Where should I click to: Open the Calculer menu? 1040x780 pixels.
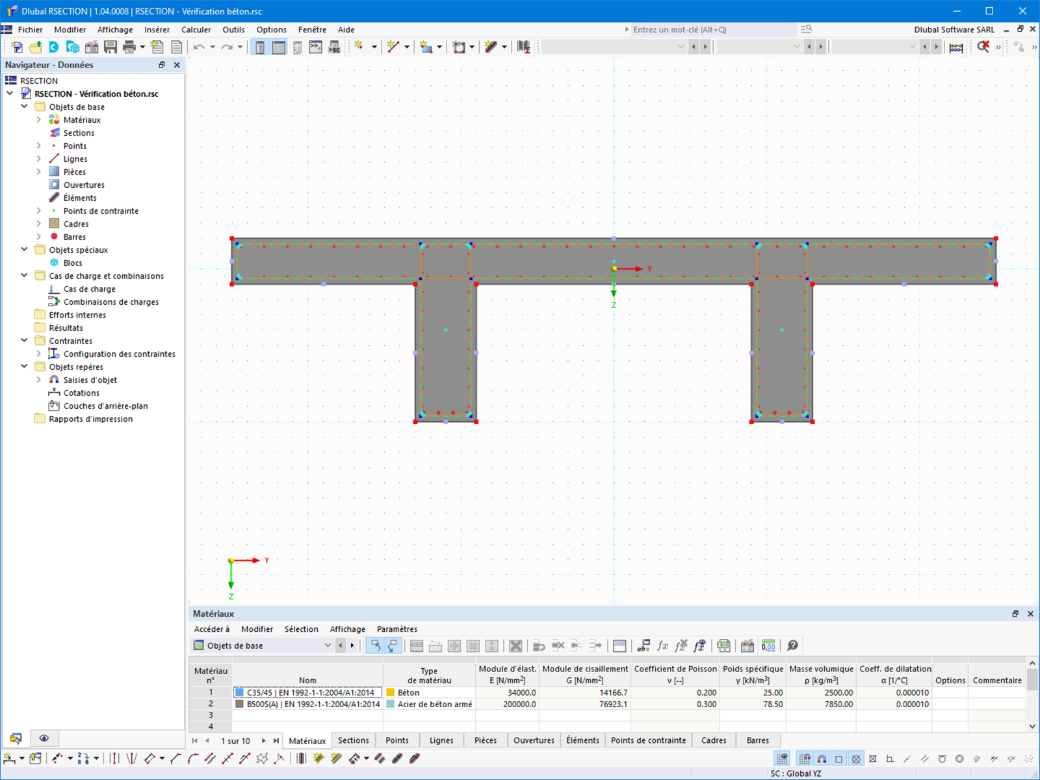tap(196, 30)
